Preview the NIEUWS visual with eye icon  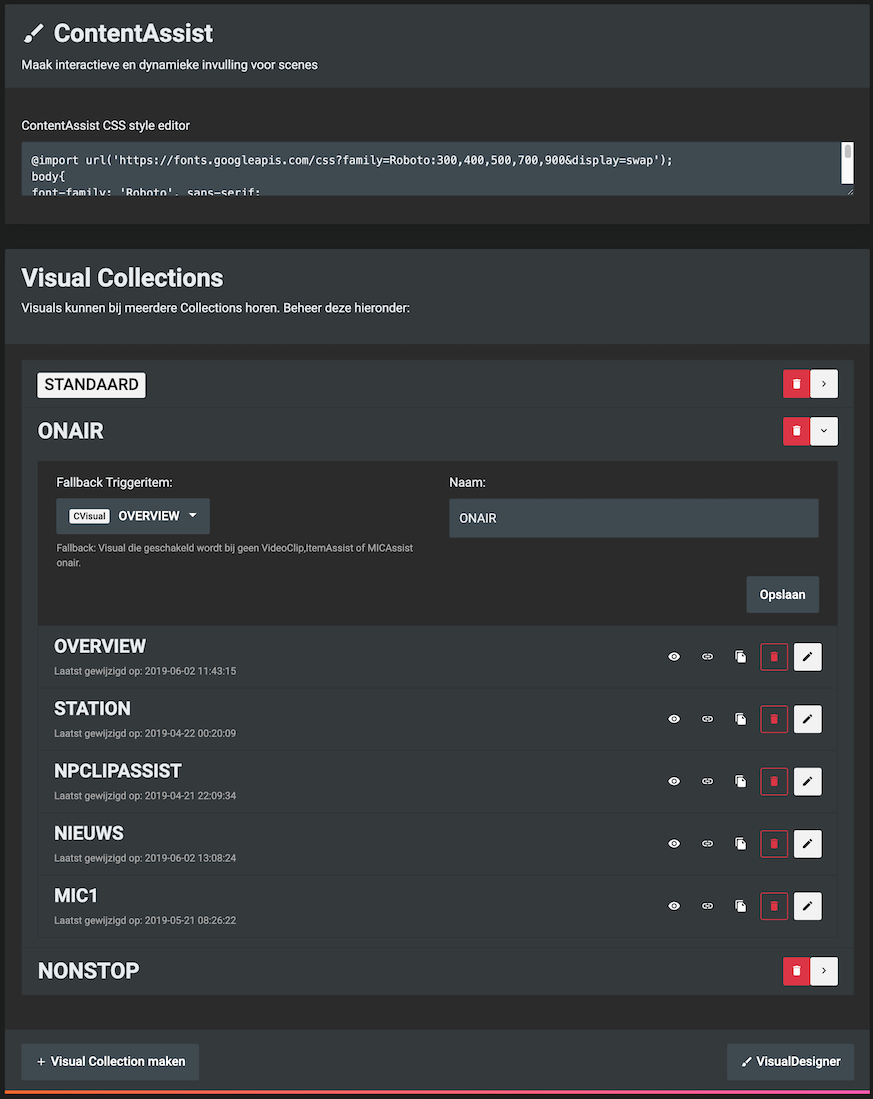pos(674,844)
